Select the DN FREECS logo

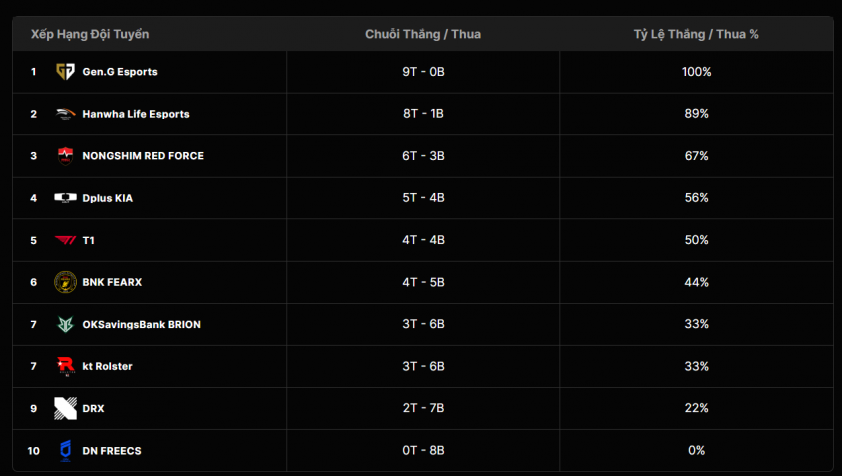66,451
